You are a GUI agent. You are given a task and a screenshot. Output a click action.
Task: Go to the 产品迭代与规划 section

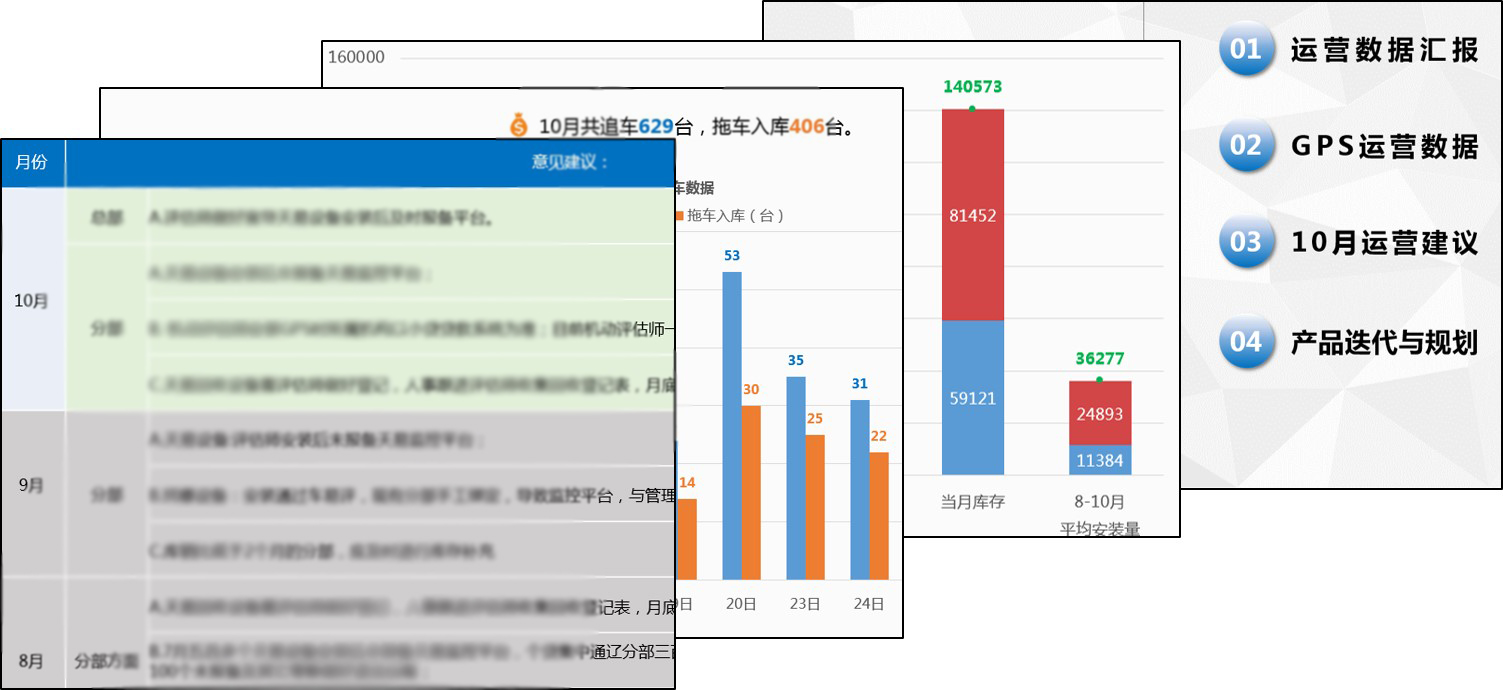coord(1384,342)
